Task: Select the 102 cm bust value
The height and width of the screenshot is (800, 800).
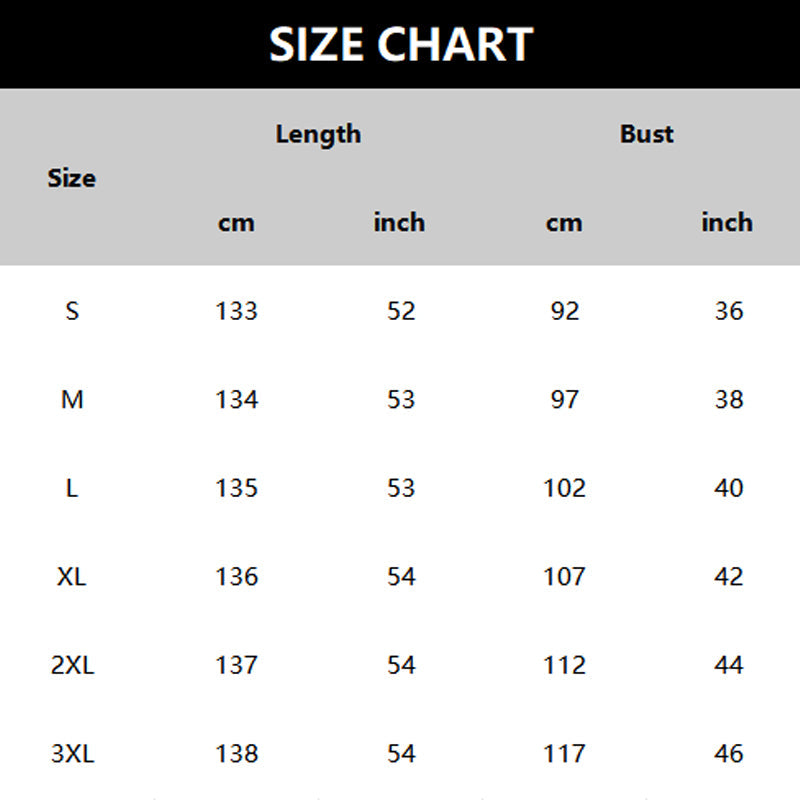Action: tap(565, 488)
